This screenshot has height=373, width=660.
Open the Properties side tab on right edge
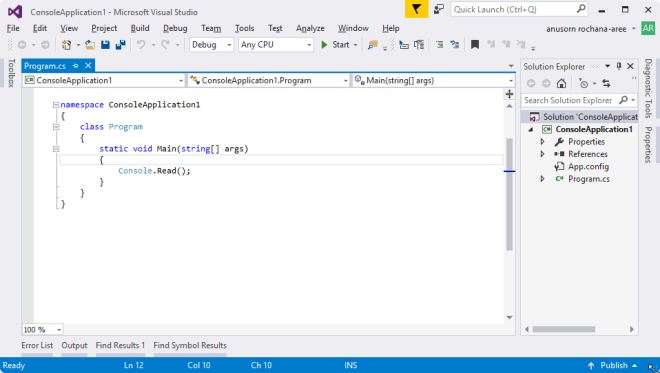coord(648,145)
